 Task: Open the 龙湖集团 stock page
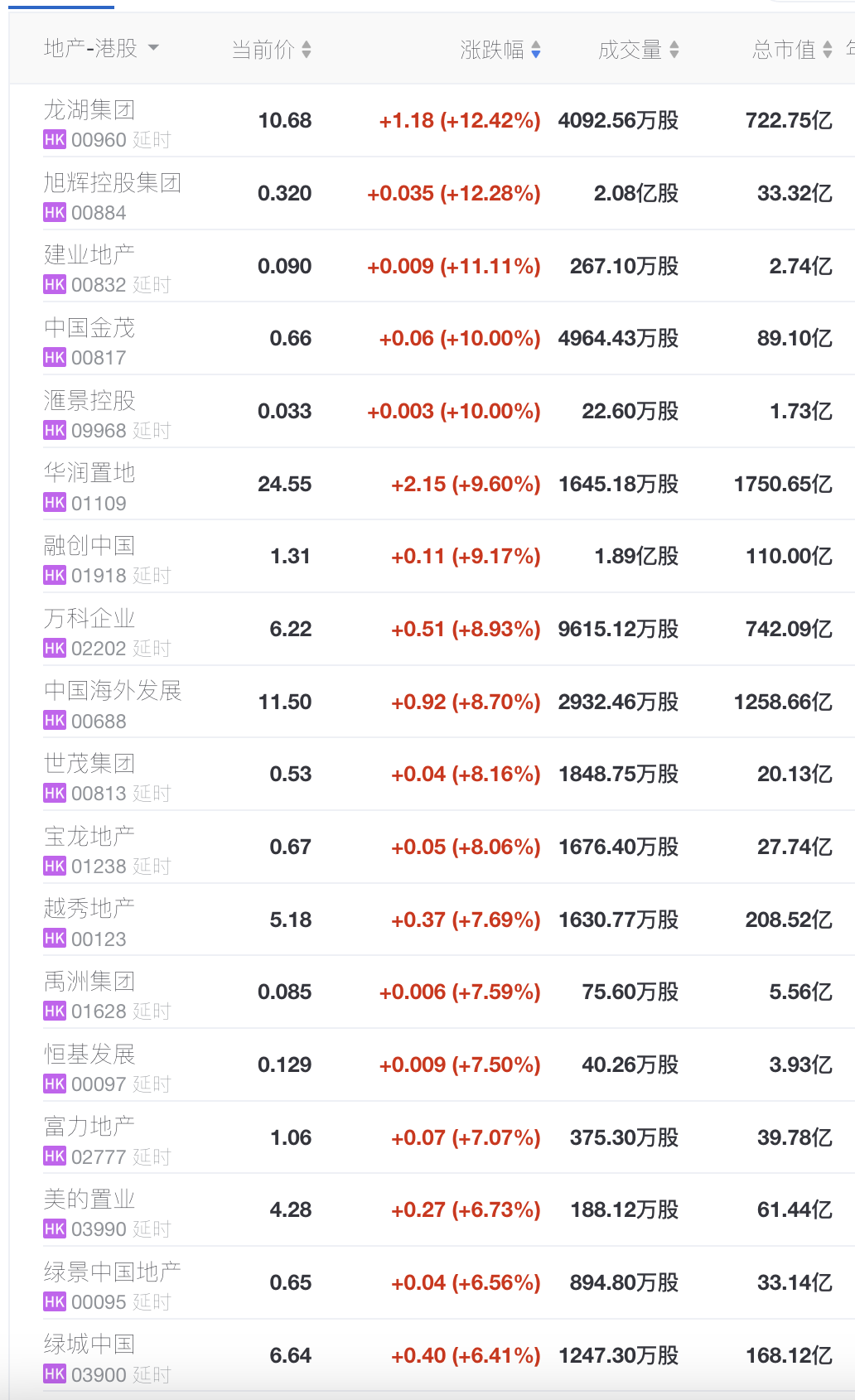point(89,109)
